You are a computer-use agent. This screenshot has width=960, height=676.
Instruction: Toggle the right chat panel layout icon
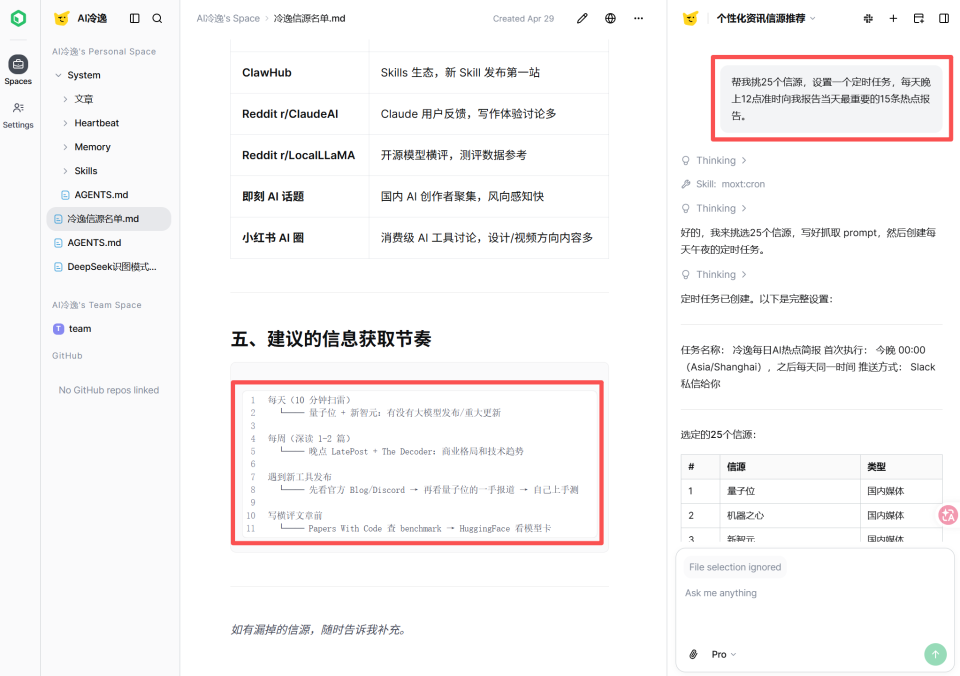pyautogui.click(x=944, y=18)
